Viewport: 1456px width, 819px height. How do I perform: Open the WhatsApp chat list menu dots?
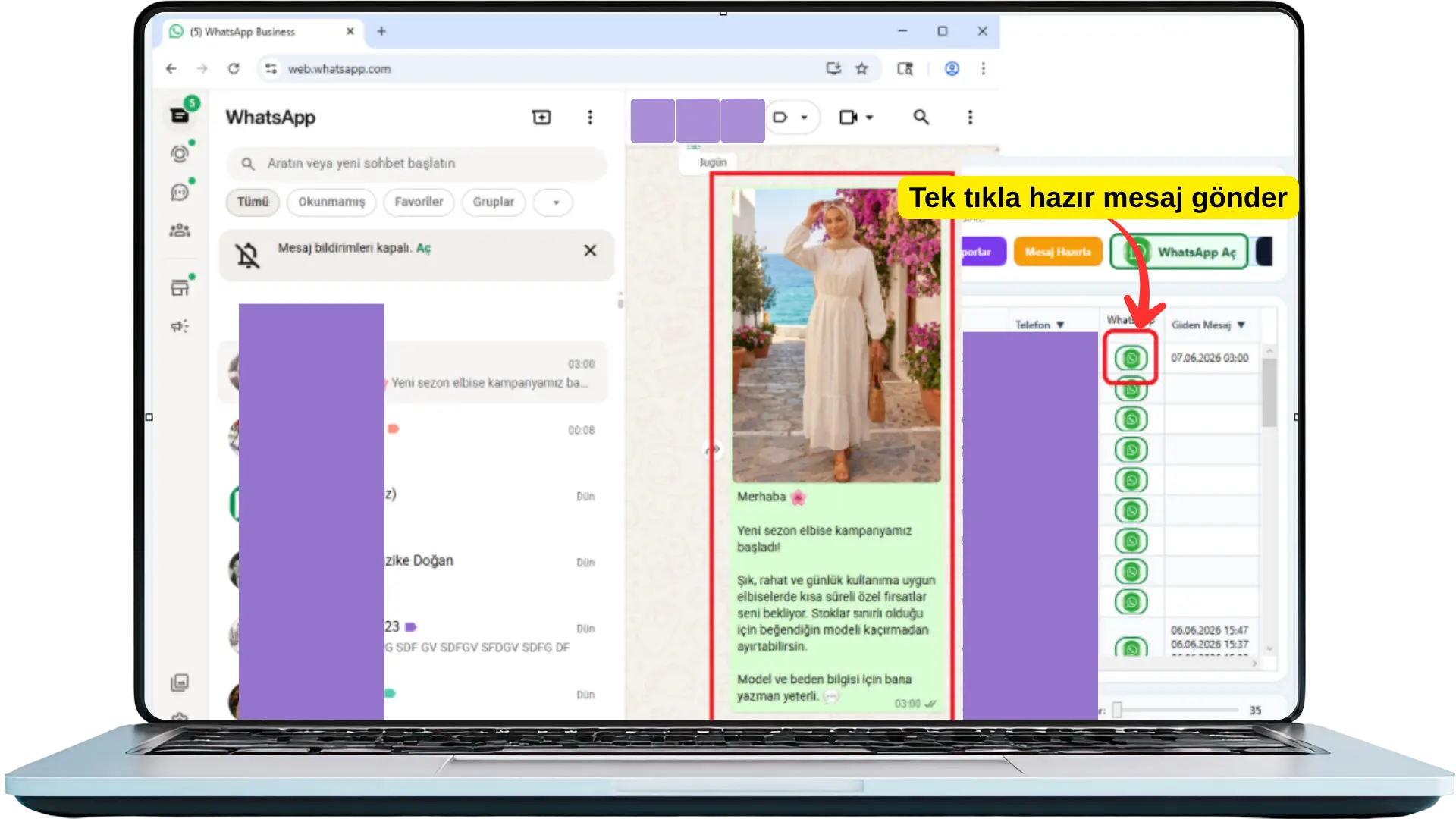(590, 117)
